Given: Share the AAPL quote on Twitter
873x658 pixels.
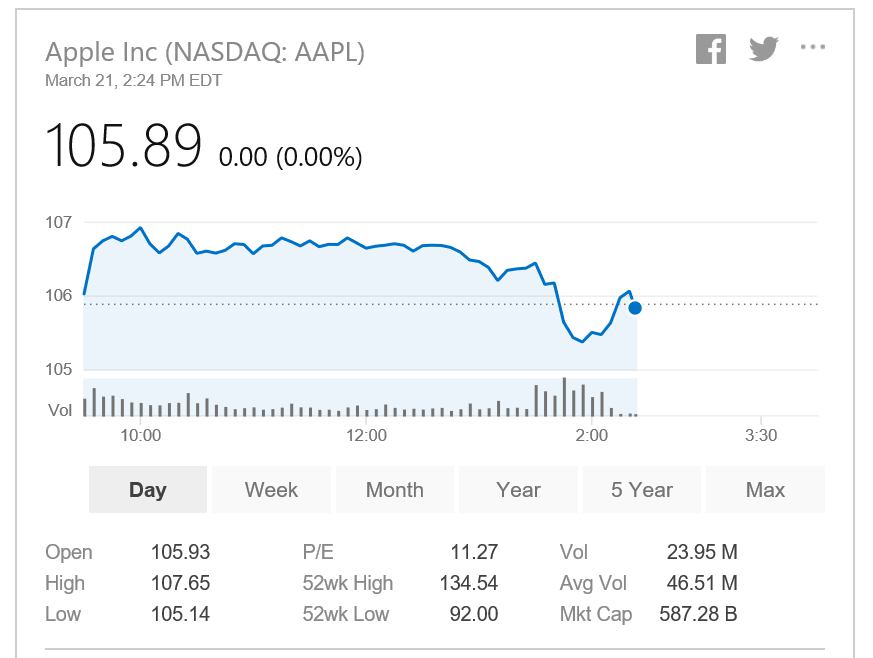Looking at the screenshot, I should point(763,49).
